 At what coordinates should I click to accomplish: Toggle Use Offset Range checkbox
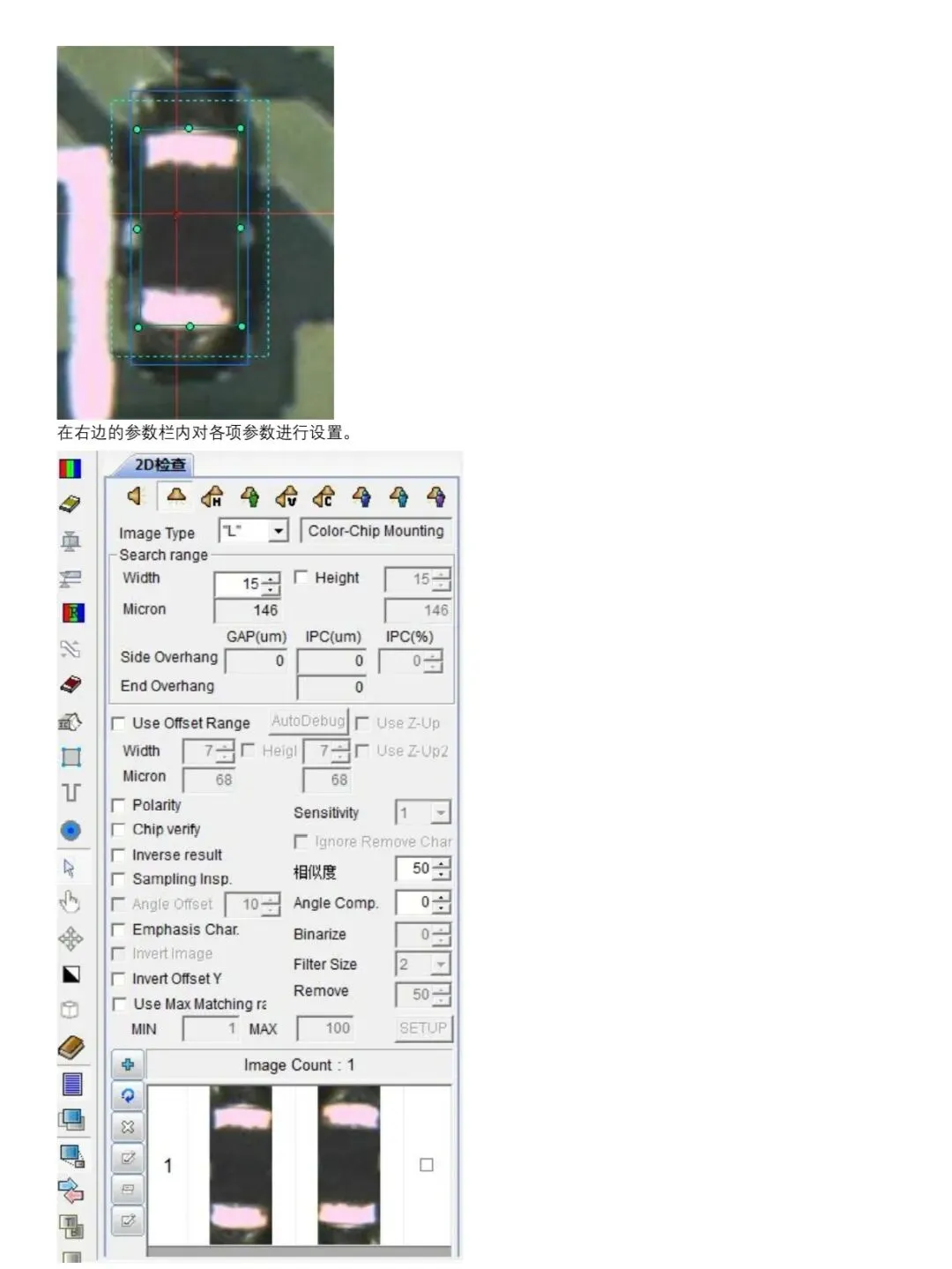point(118,723)
